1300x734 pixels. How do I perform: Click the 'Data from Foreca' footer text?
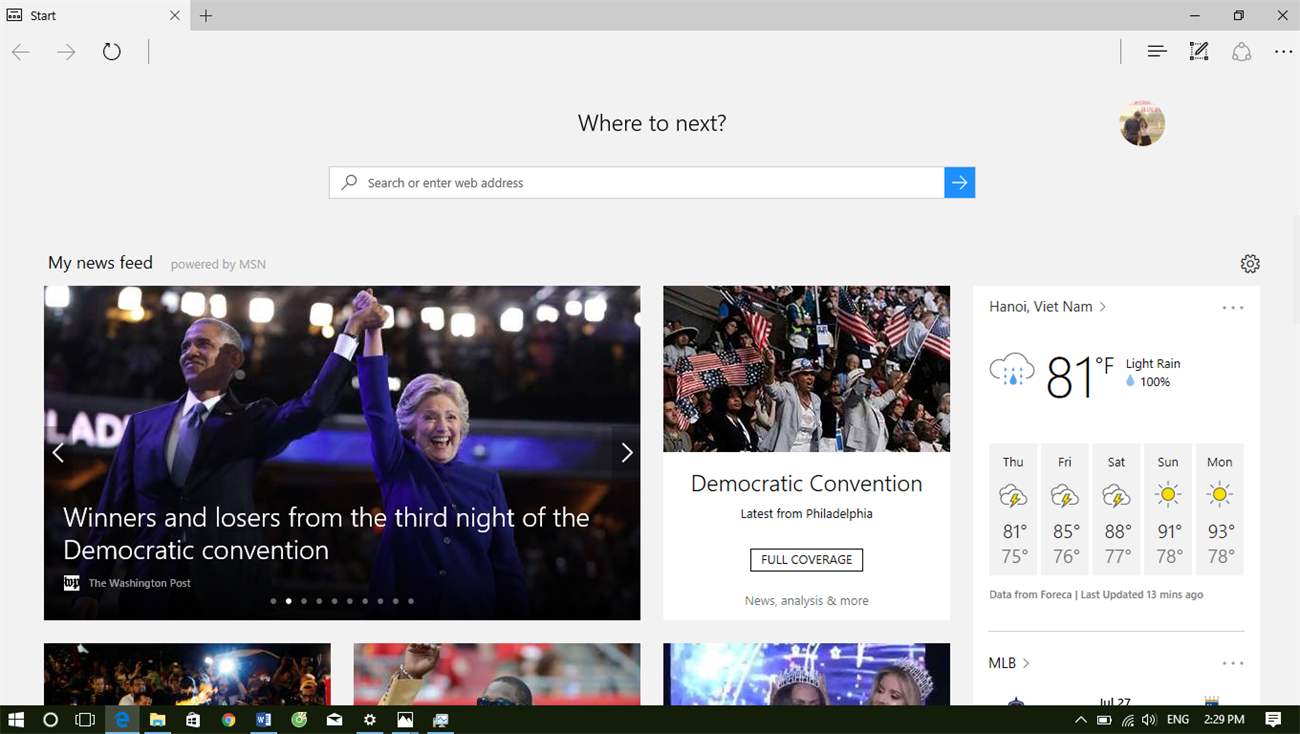point(1030,594)
